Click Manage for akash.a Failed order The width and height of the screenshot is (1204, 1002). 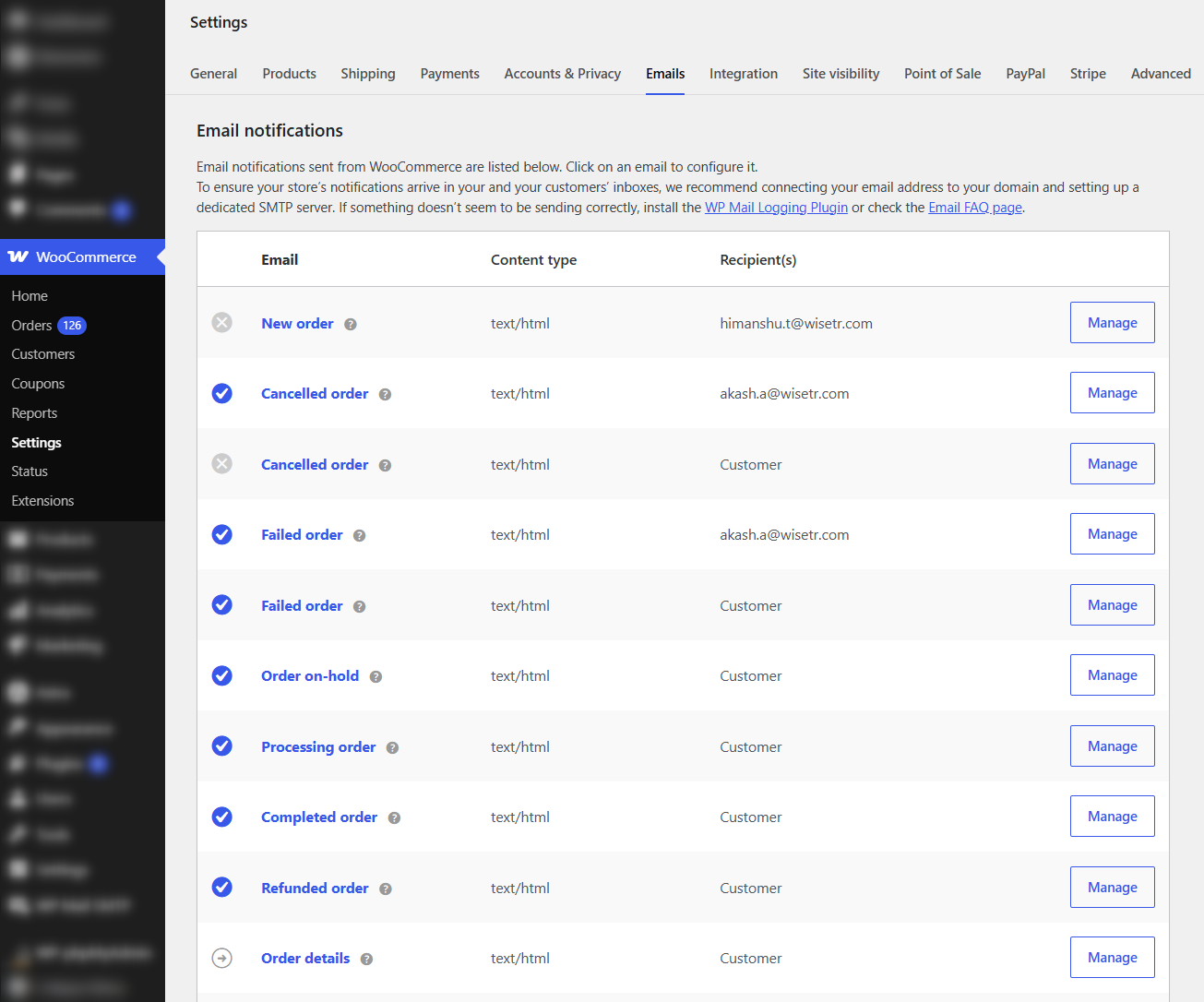click(x=1113, y=534)
